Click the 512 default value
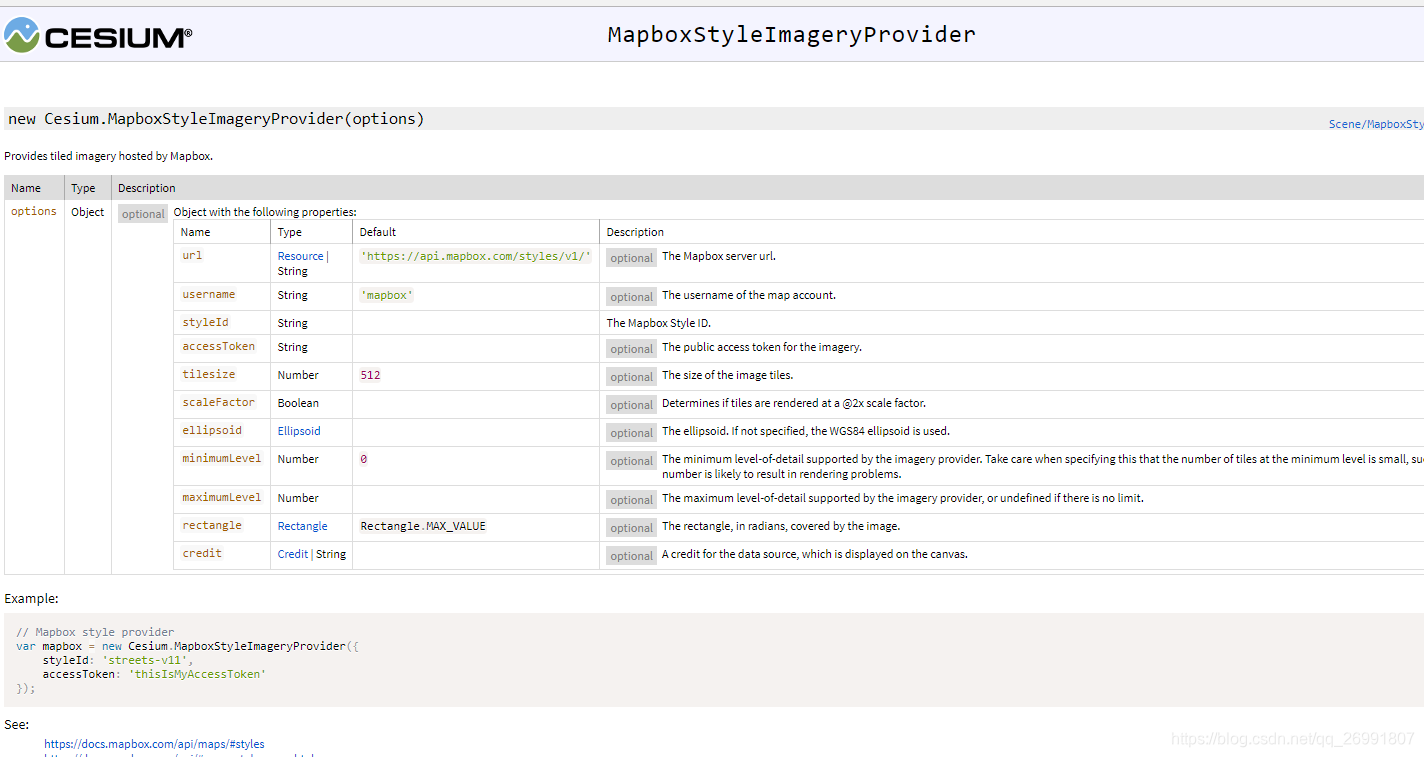Viewport: 1424px width, 757px height. pyautogui.click(x=370, y=375)
